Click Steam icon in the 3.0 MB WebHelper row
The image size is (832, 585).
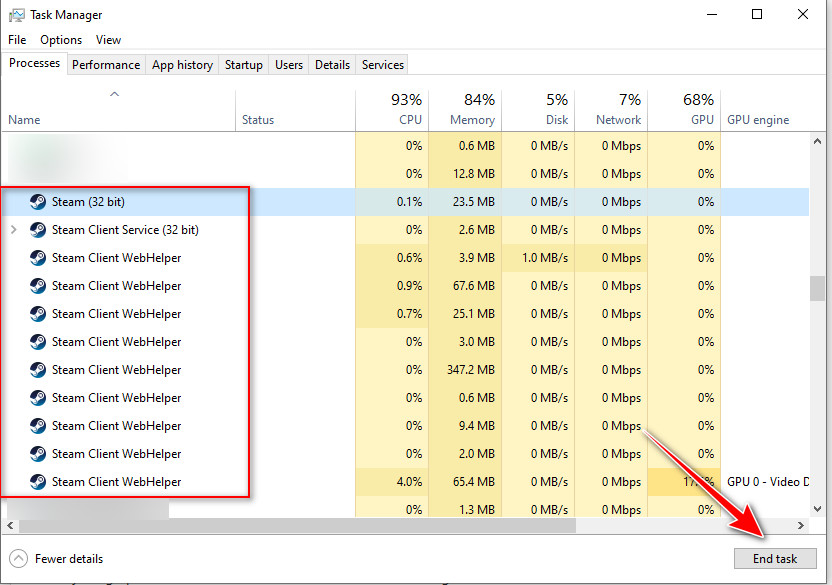[x=38, y=342]
